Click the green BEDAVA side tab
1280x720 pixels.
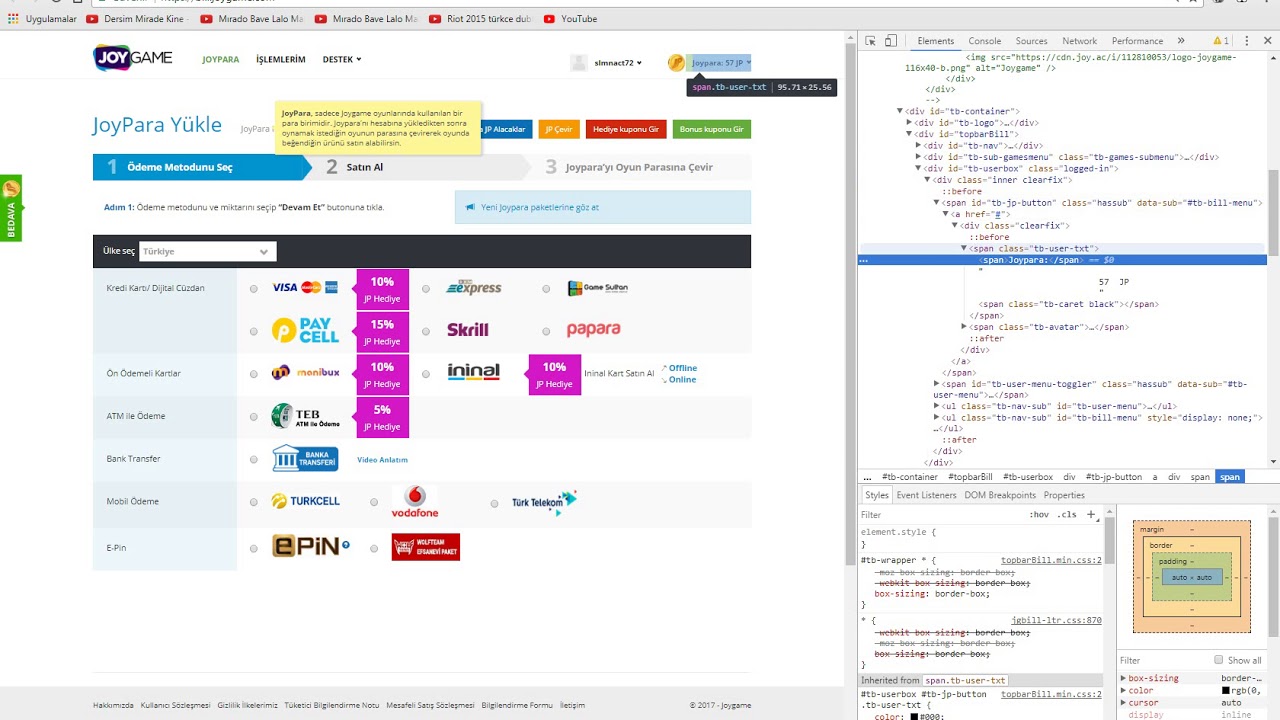[x=11, y=208]
